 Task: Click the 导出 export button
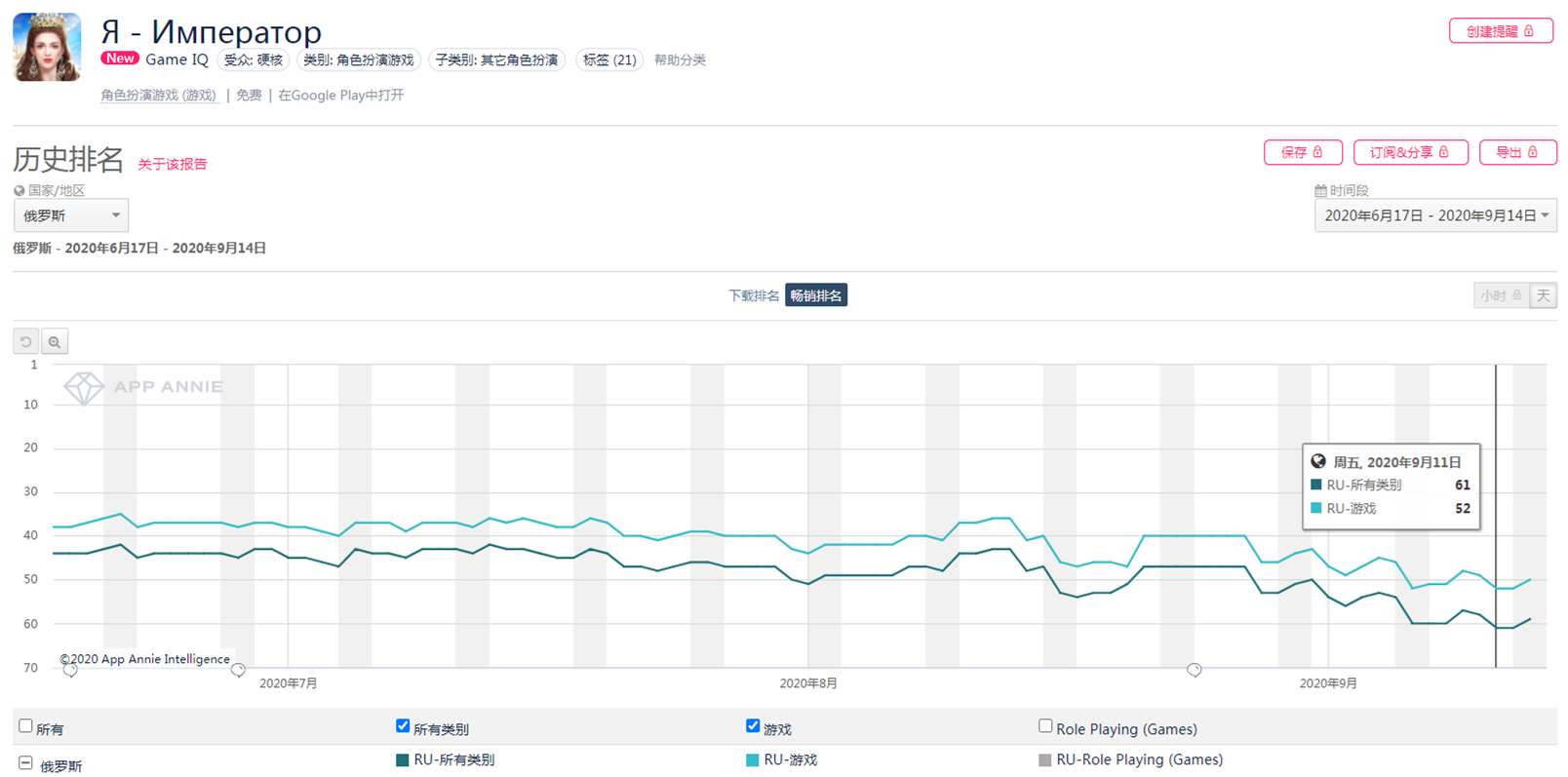tap(1516, 153)
